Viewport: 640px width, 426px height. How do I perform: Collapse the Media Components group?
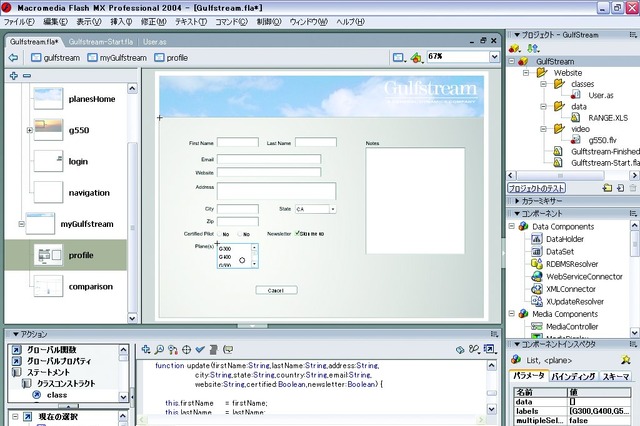coord(511,314)
